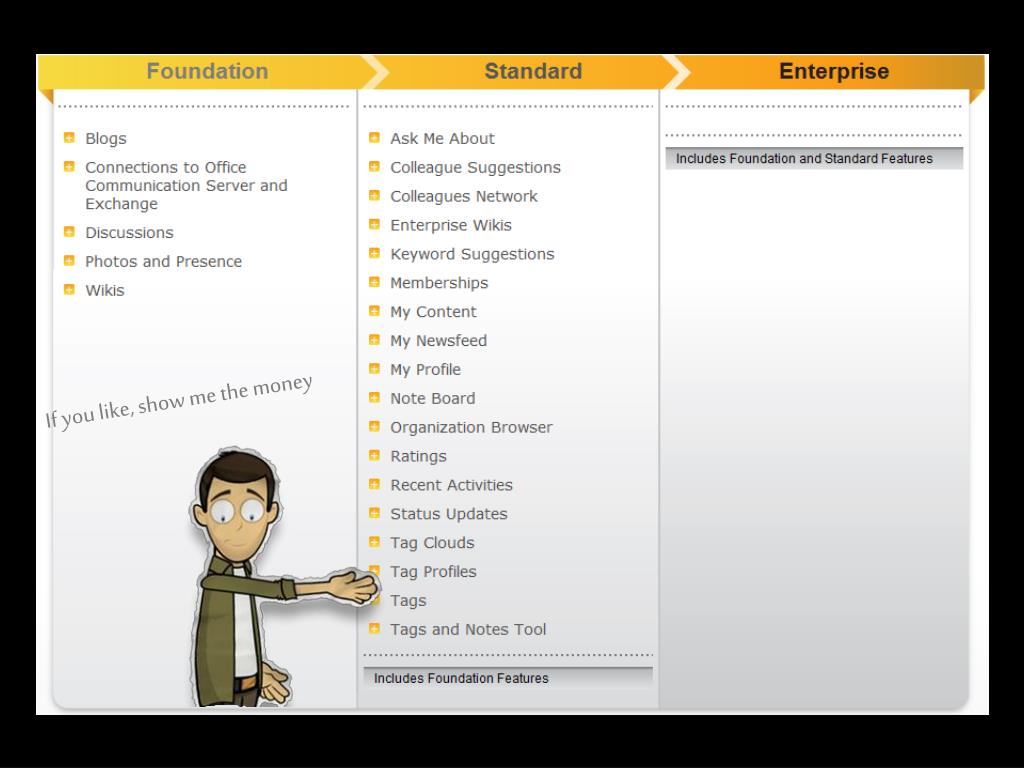Click the Ask Me About label
1024x768 pixels.
(442, 138)
